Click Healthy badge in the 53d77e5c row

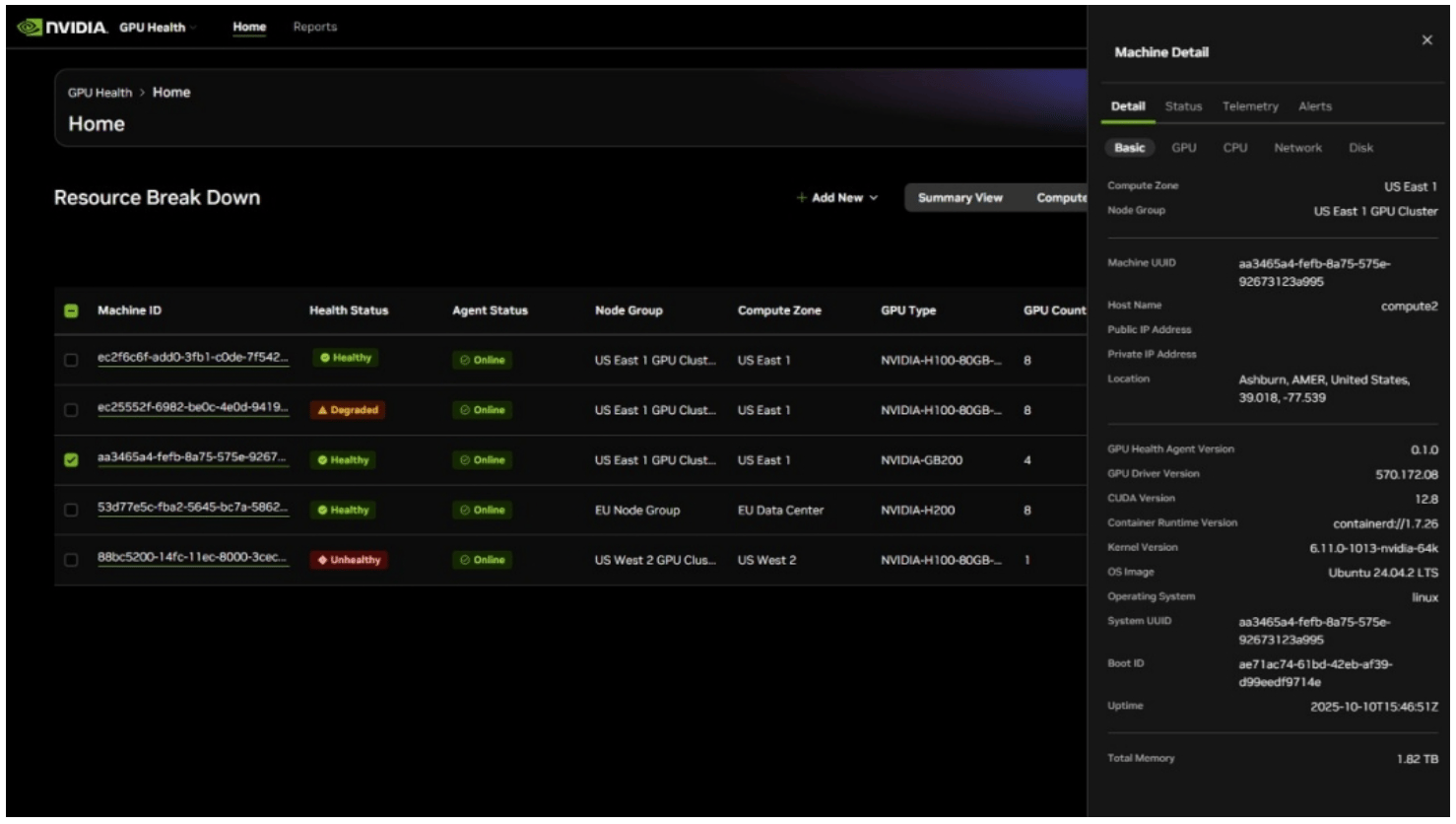tap(345, 511)
